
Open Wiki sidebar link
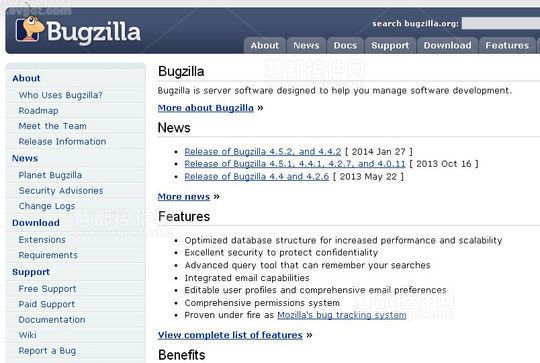click(x=28, y=335)
